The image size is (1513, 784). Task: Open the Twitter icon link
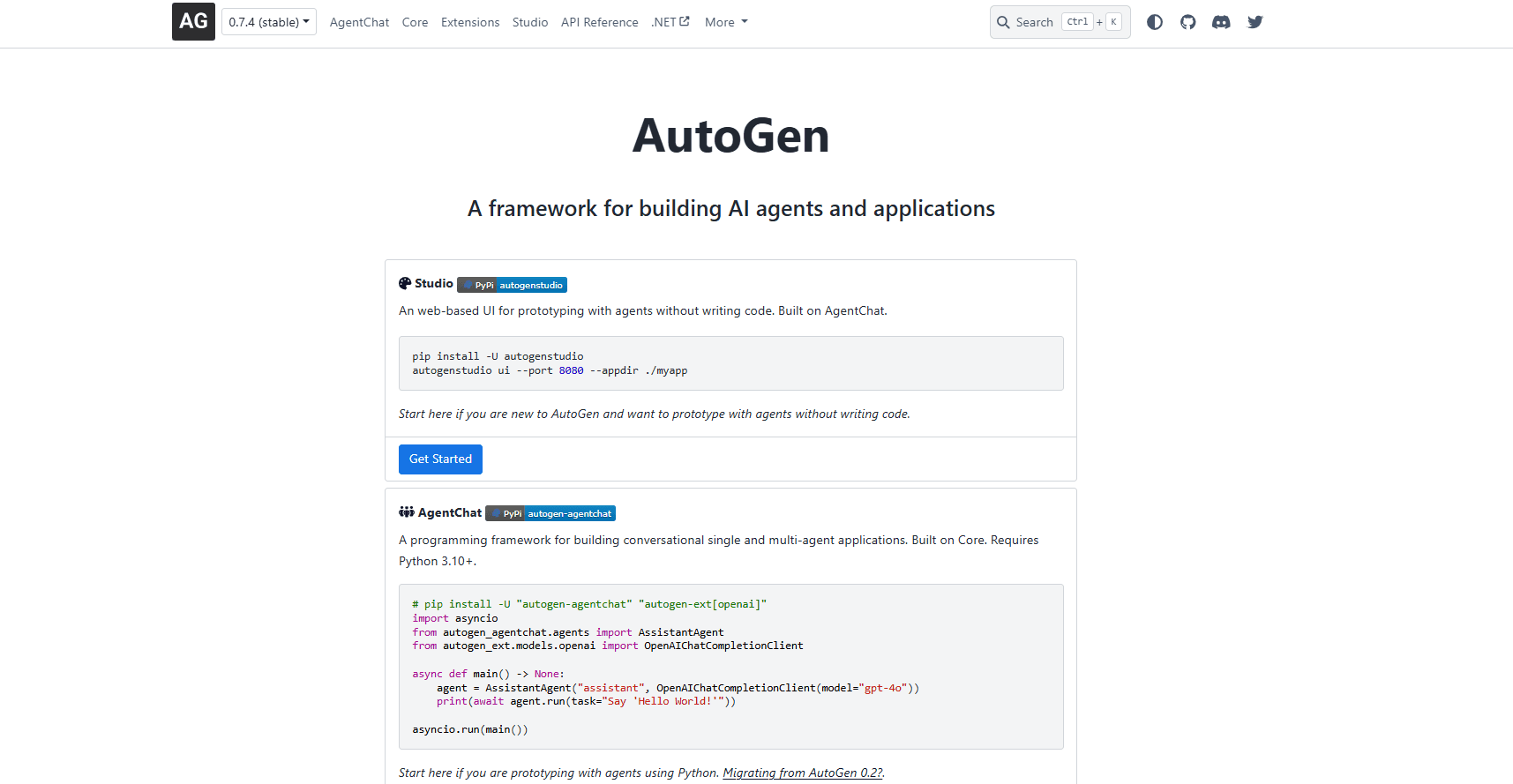(x=1255, y=22)
